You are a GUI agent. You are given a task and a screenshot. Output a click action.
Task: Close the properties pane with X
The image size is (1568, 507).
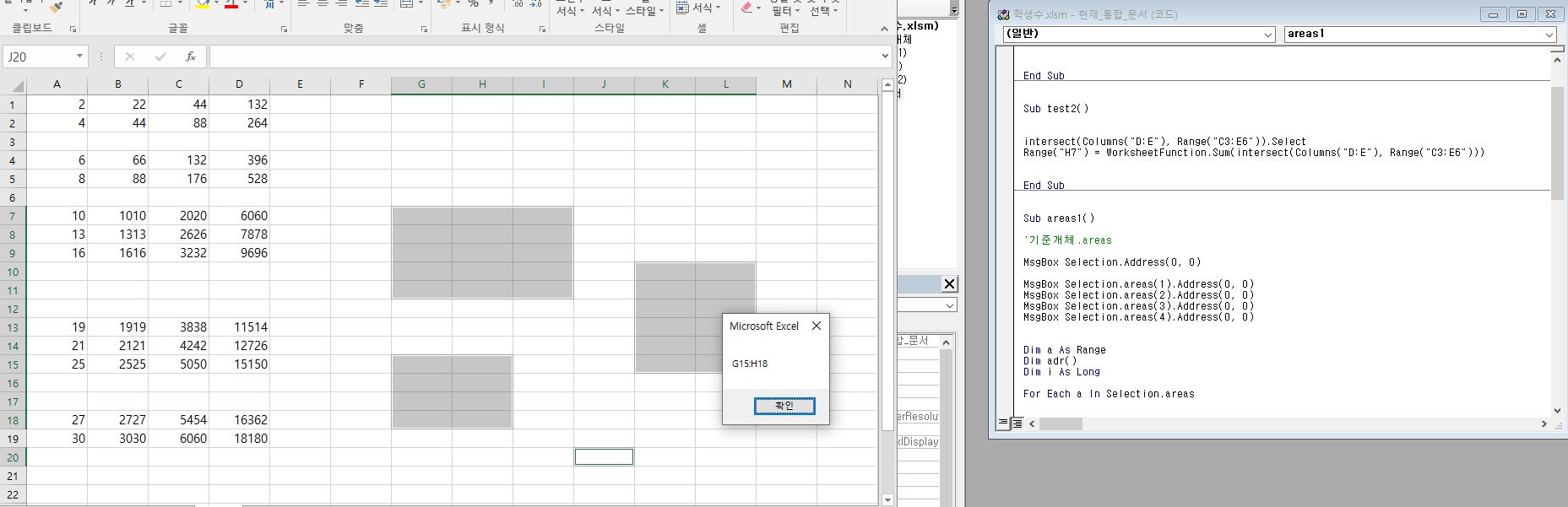[x=949, y=283]
